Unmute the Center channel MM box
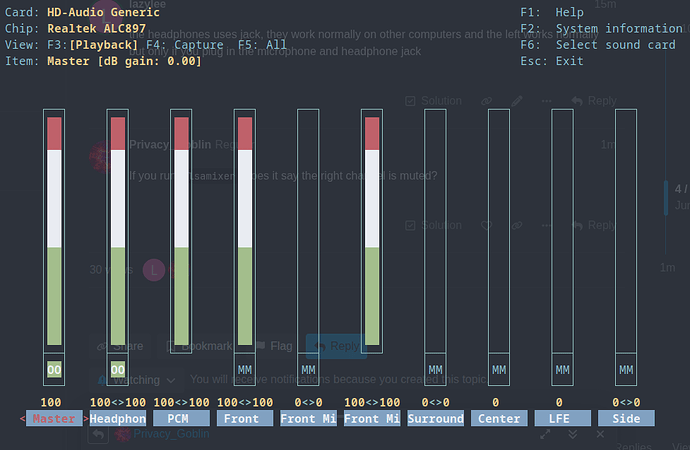690x450 pixels. [x=499, y=370]
